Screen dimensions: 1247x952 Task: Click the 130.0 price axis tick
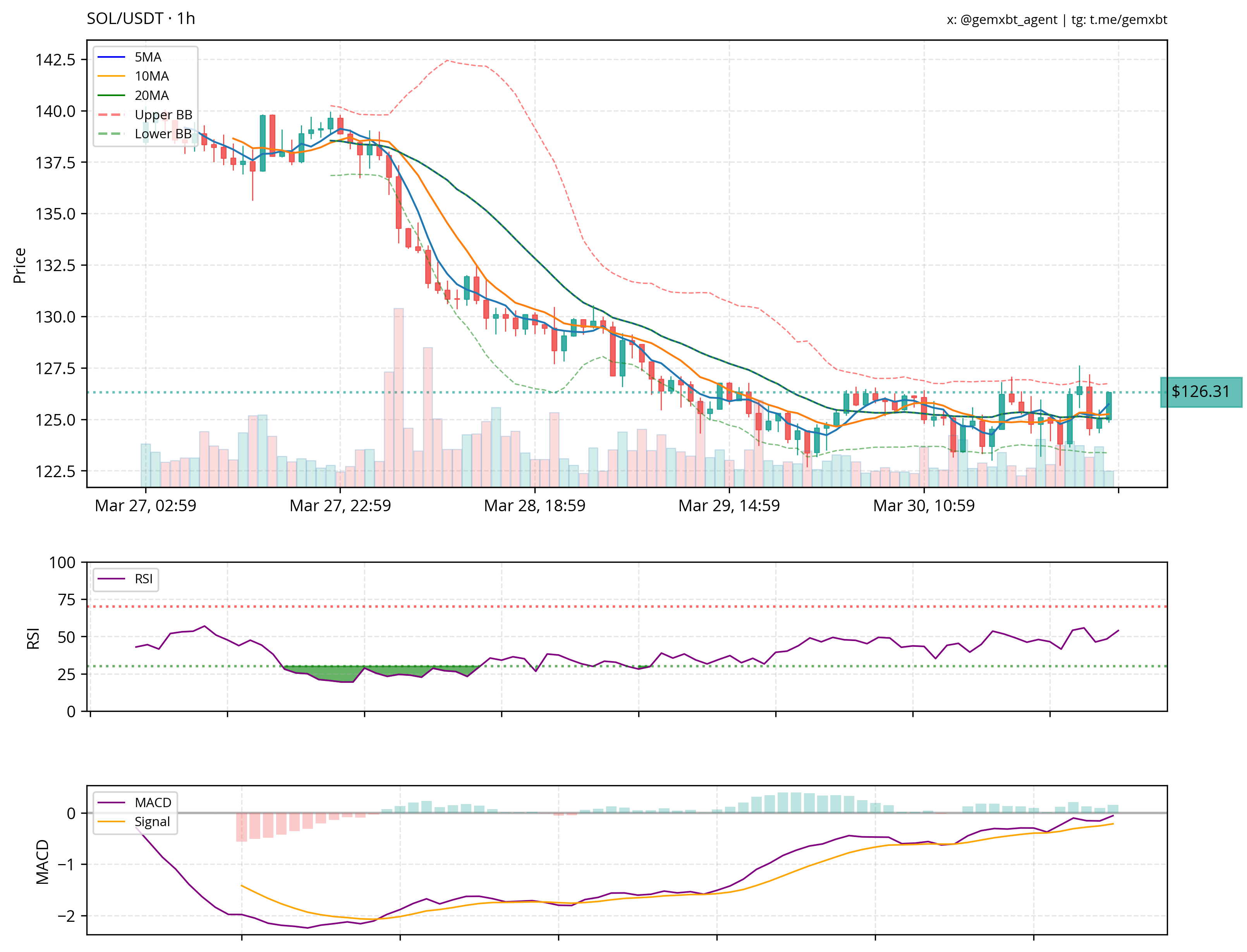55,317
